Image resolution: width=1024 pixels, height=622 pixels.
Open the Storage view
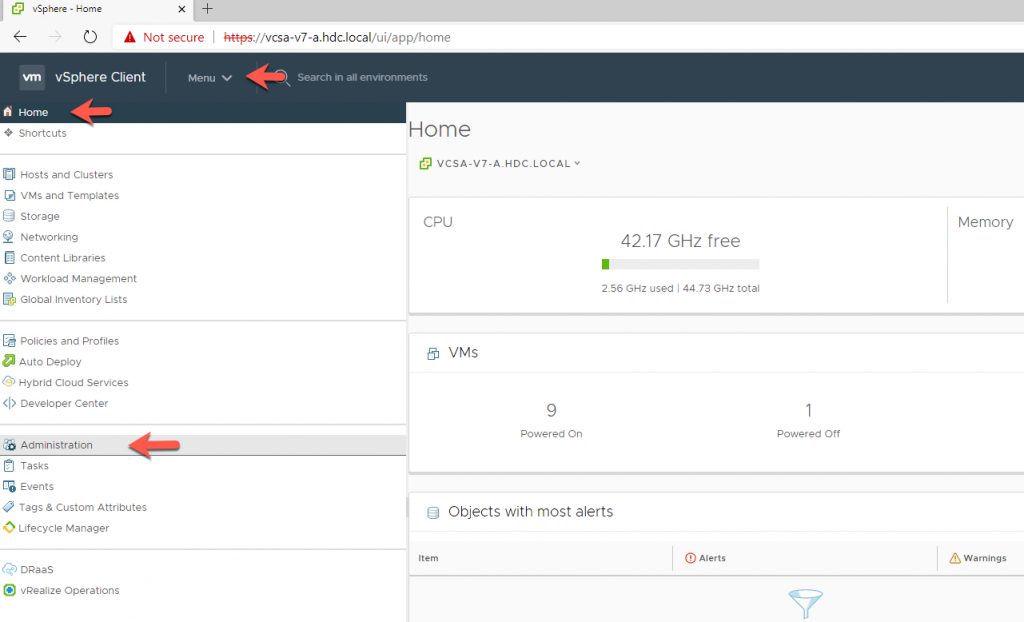pos(40,216)
